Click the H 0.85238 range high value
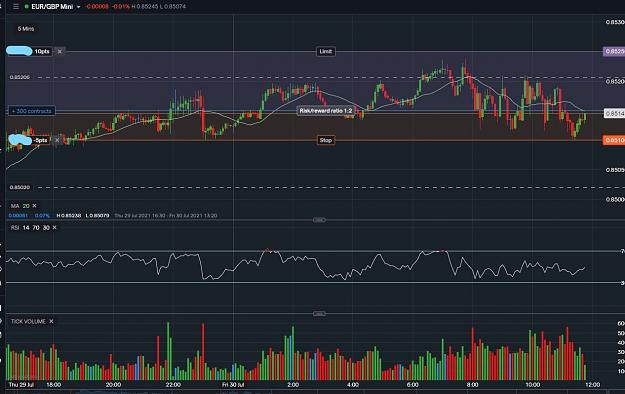 (x=69, y=216)
